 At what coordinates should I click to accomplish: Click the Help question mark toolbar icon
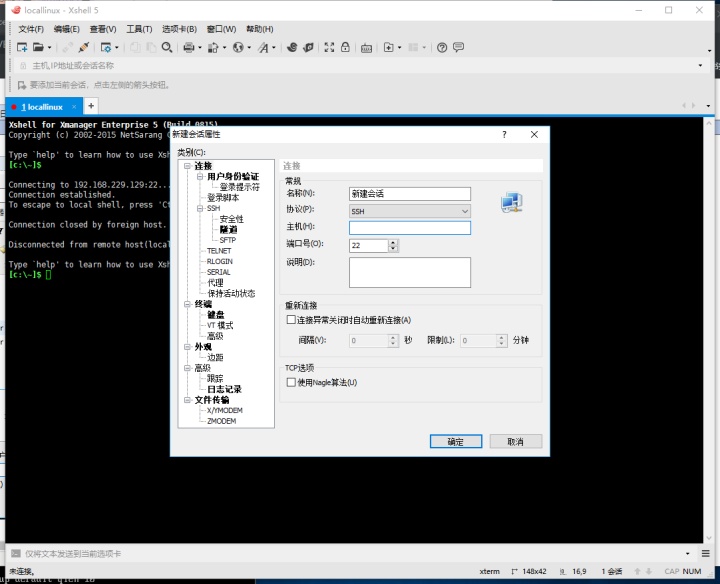tap(442, 47)
